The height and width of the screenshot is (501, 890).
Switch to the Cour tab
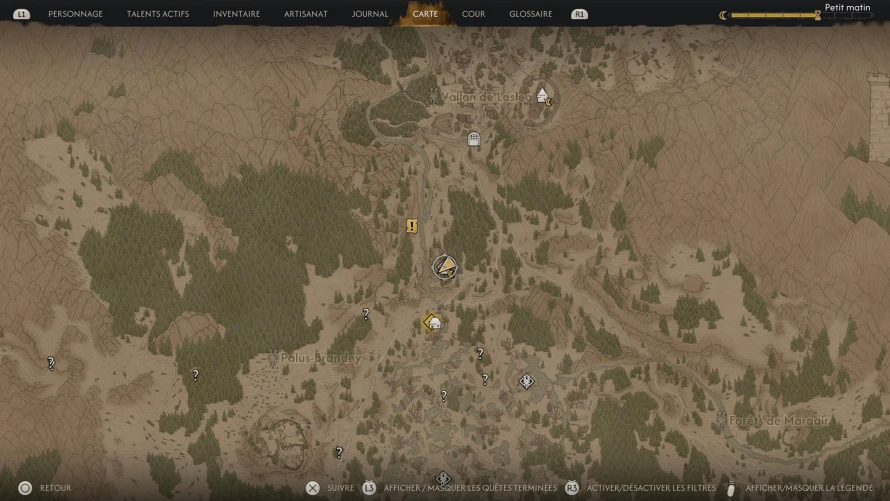(x=473, y=14)
